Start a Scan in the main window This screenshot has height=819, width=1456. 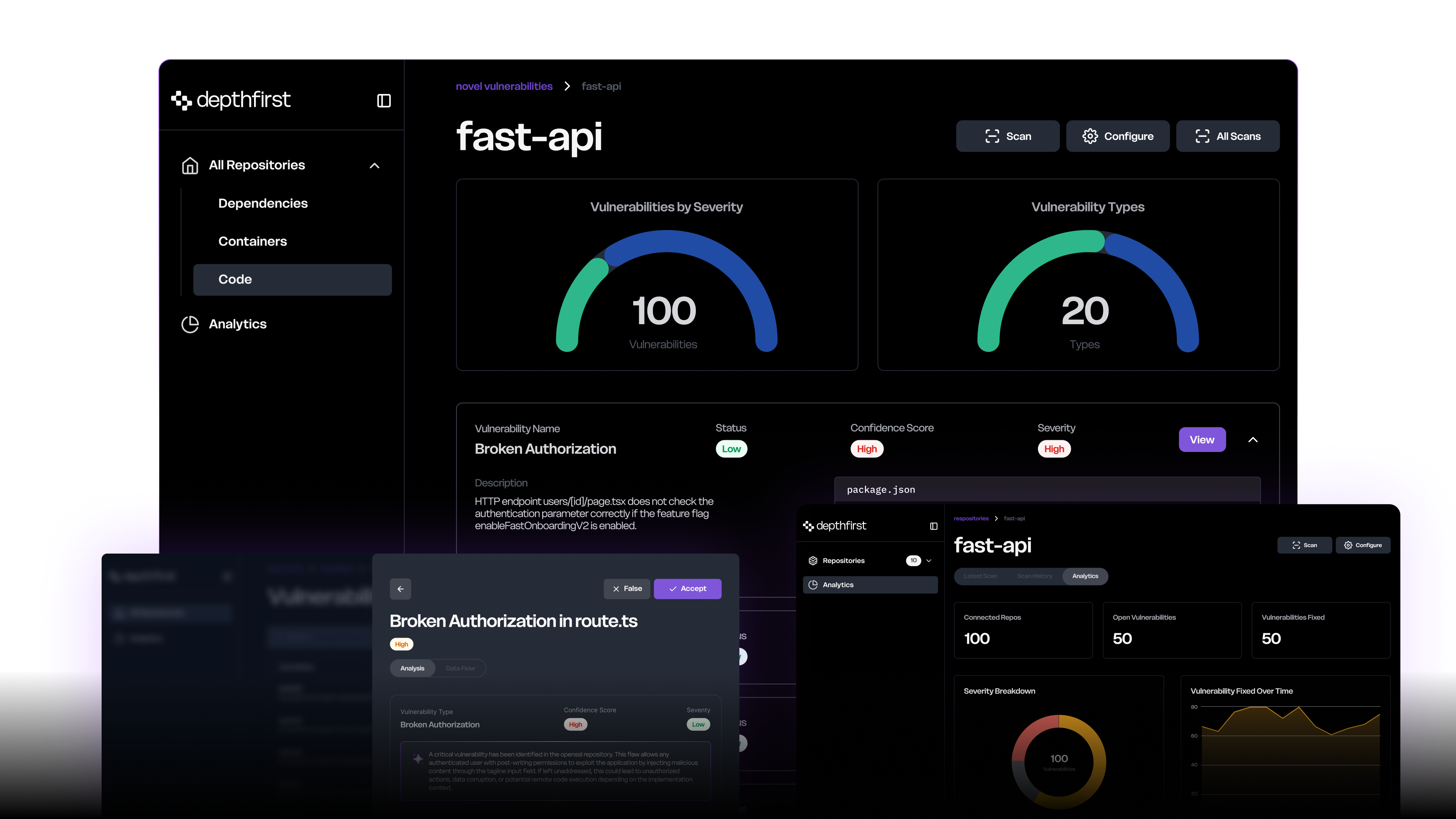(1008, 136)
